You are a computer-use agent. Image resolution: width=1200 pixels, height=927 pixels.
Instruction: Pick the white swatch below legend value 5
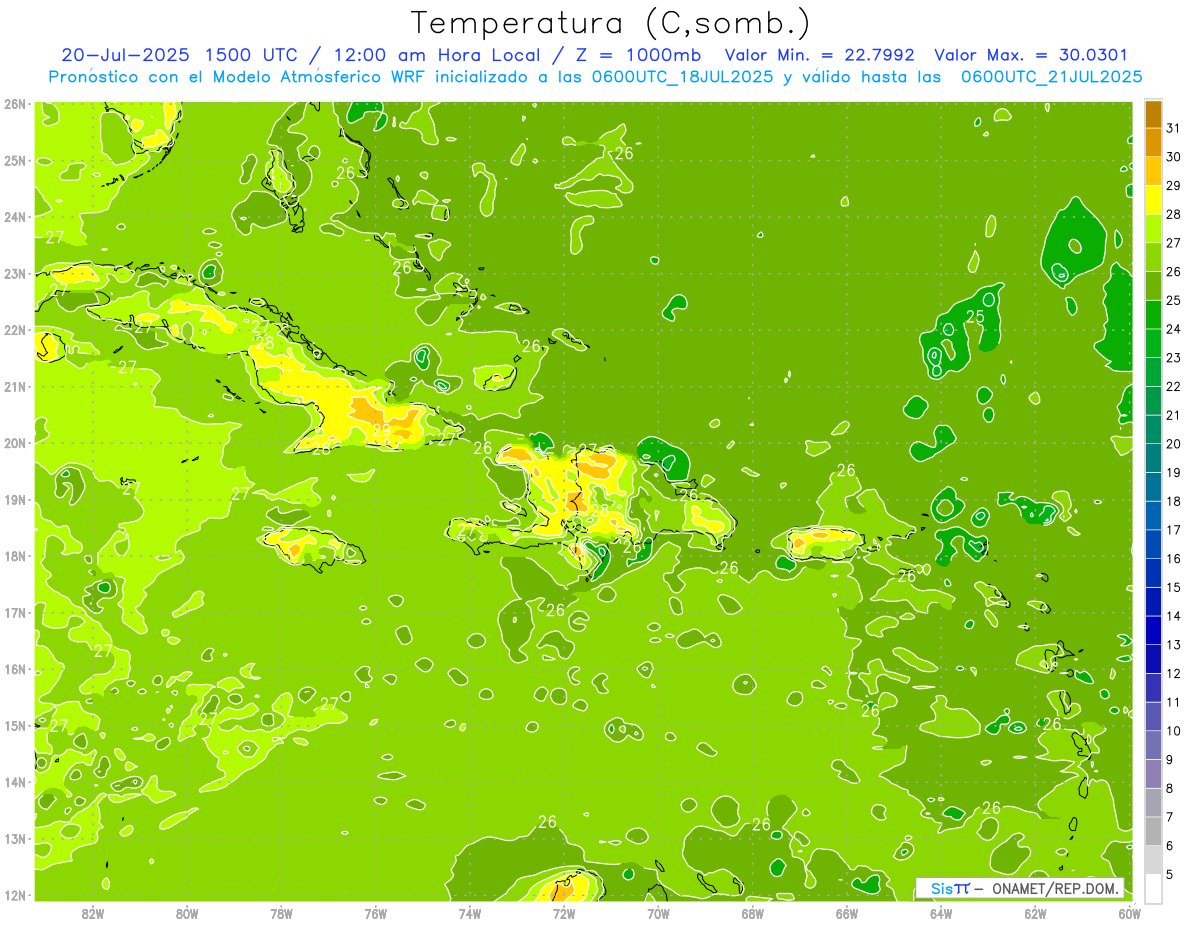click(1153, 888)
